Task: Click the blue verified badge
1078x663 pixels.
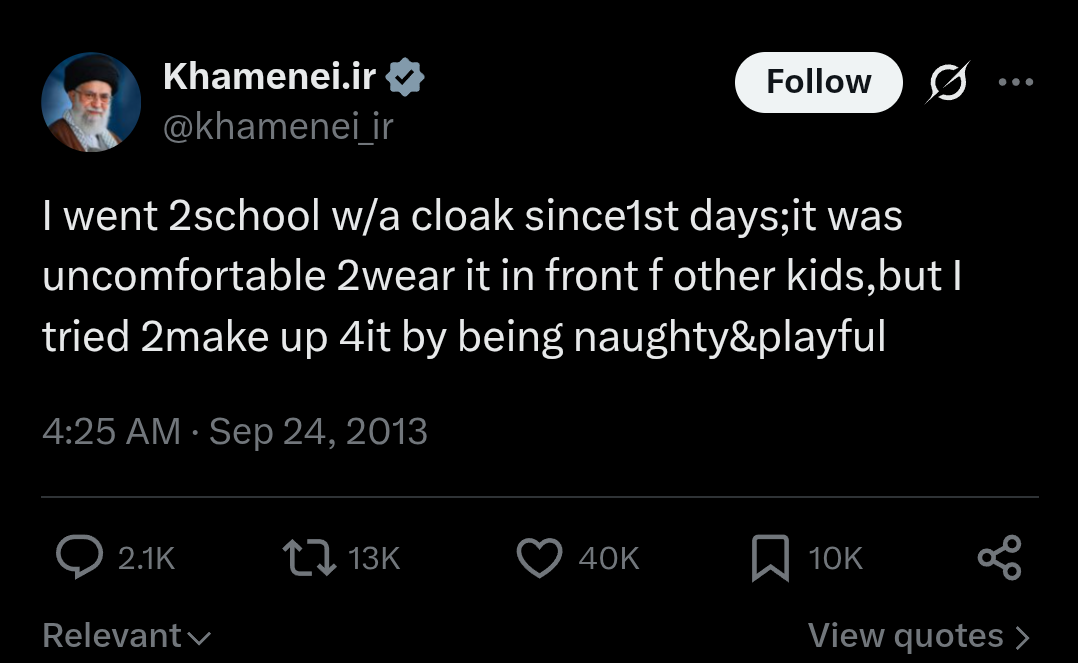Action: [x=405, y=76]
